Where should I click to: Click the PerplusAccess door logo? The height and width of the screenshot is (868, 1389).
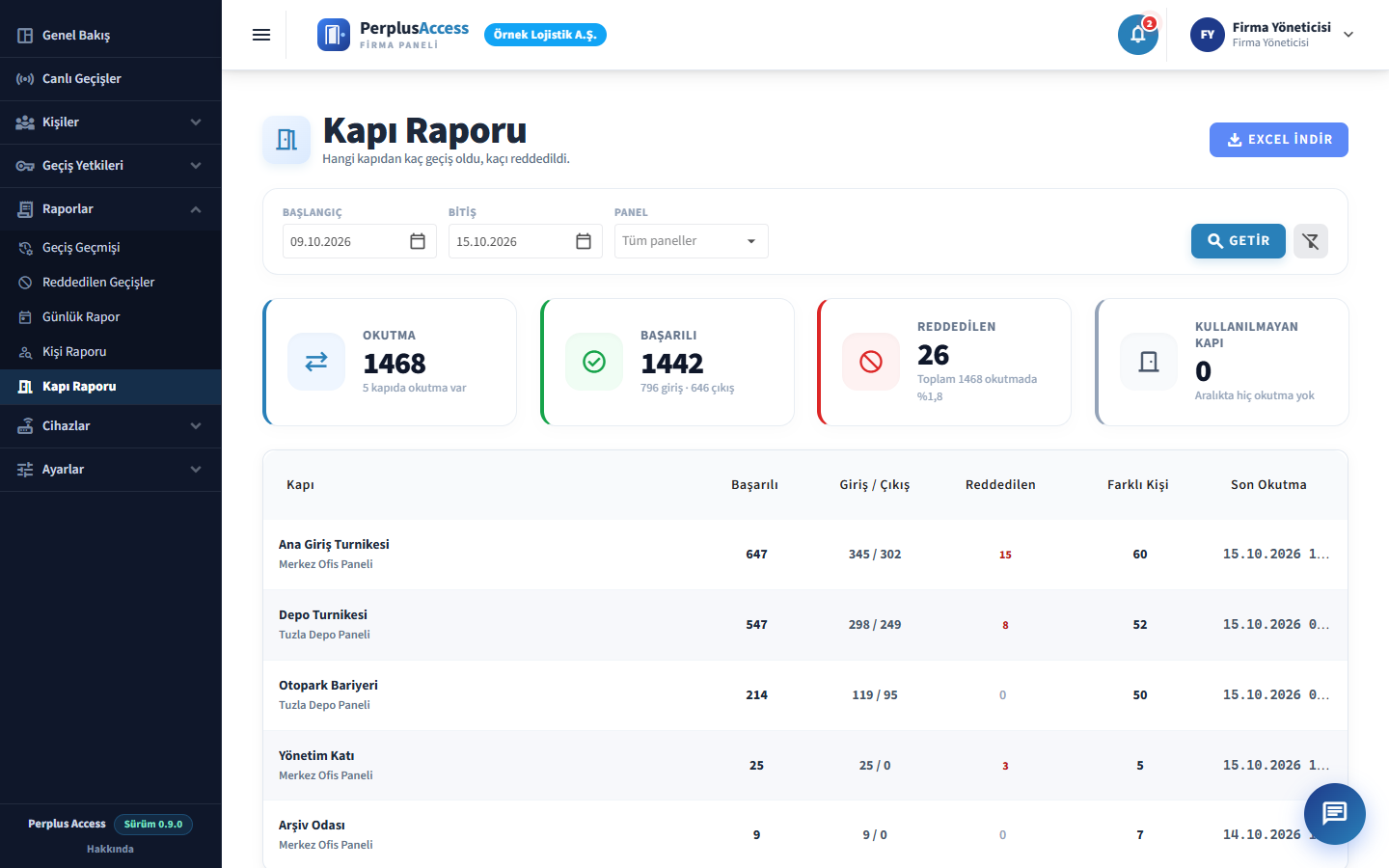click(x=334, y=35)
